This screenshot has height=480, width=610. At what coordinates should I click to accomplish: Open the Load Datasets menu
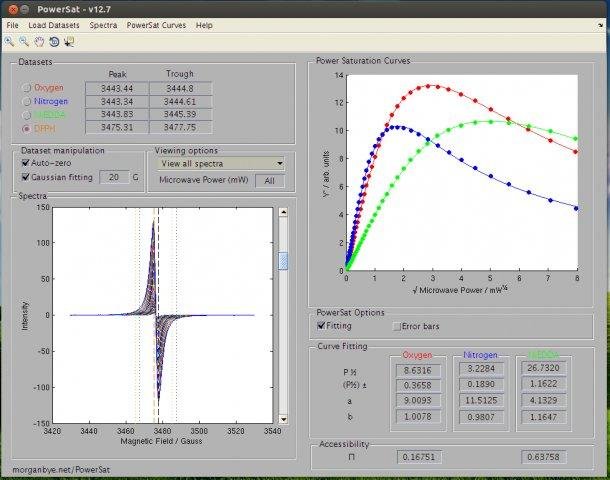pyautogui.click(x=54, y=25)
